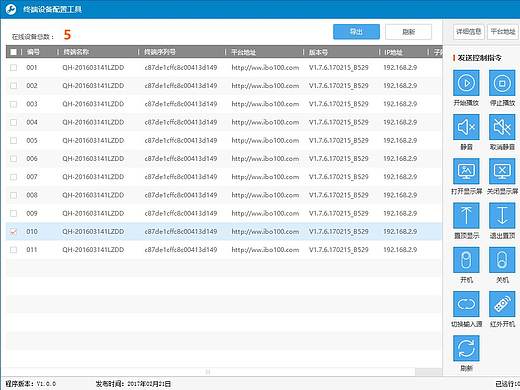Click IP address in highlighted row 010

[x=400, y=231]
